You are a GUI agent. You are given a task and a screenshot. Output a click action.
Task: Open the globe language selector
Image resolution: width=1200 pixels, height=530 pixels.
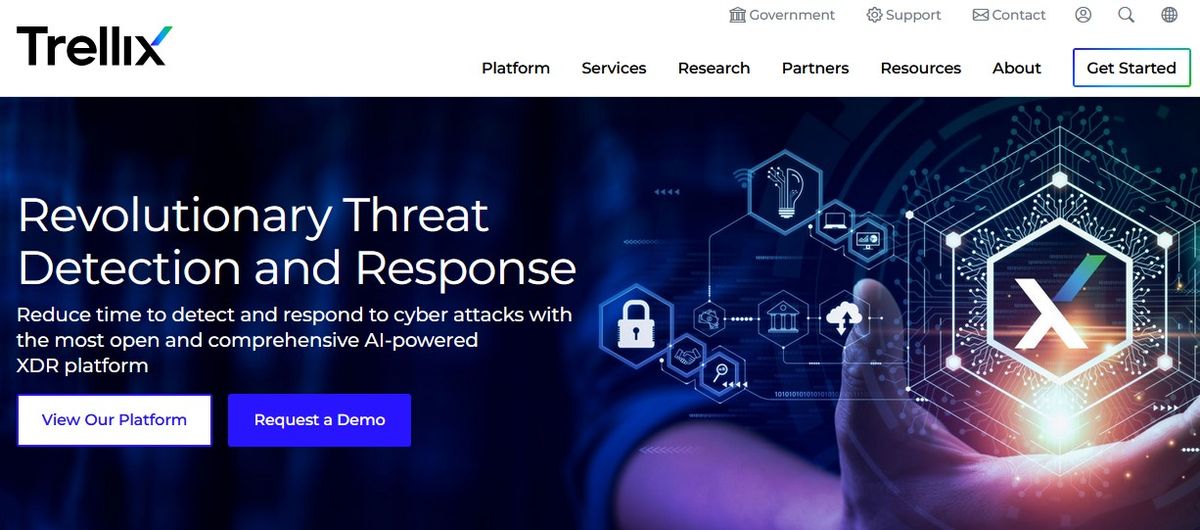point(1169,15)
